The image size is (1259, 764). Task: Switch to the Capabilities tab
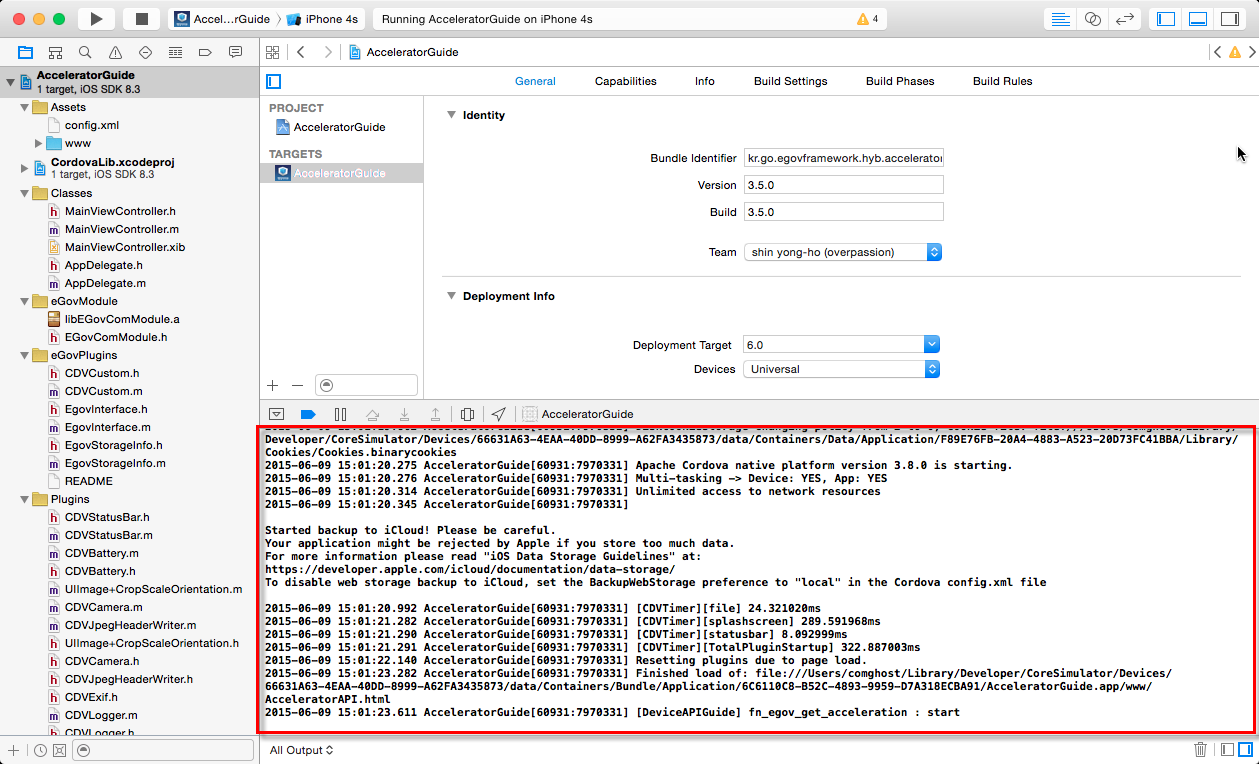pos(625,81)
